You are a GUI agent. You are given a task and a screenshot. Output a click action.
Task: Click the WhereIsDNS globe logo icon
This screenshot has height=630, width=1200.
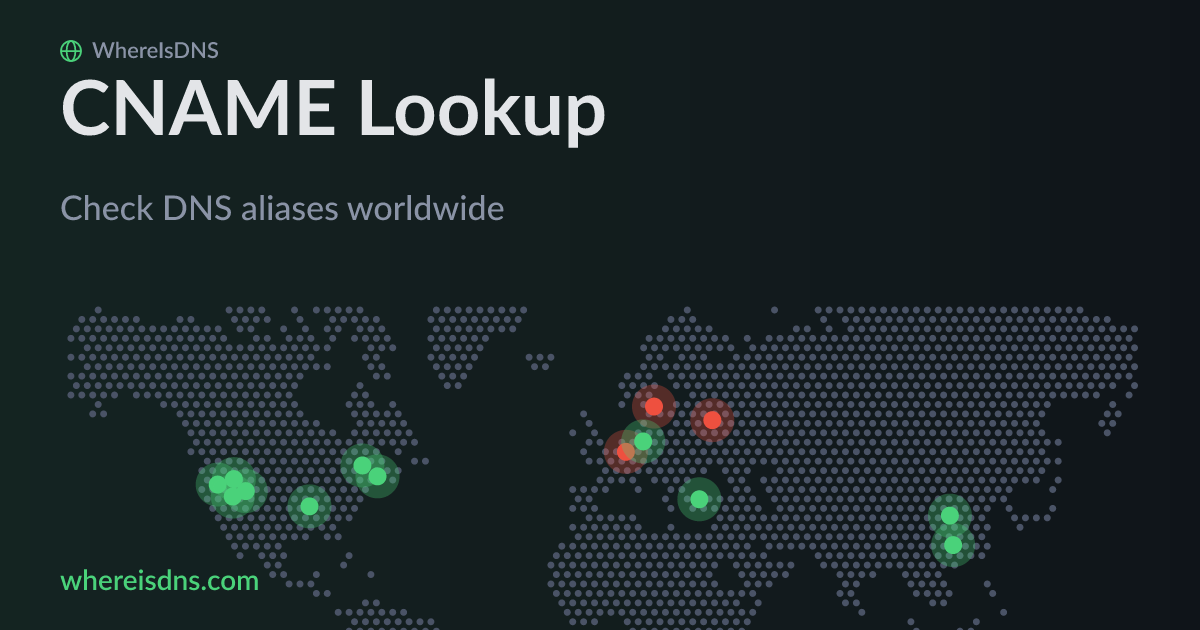[71, 50]
